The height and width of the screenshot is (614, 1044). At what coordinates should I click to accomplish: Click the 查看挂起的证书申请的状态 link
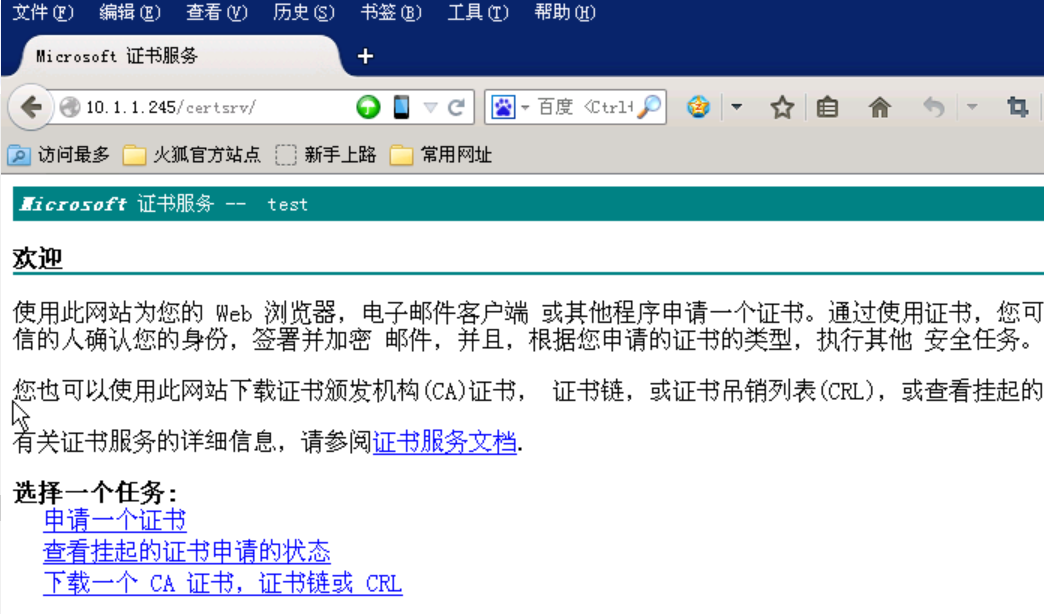pos(186,551)
